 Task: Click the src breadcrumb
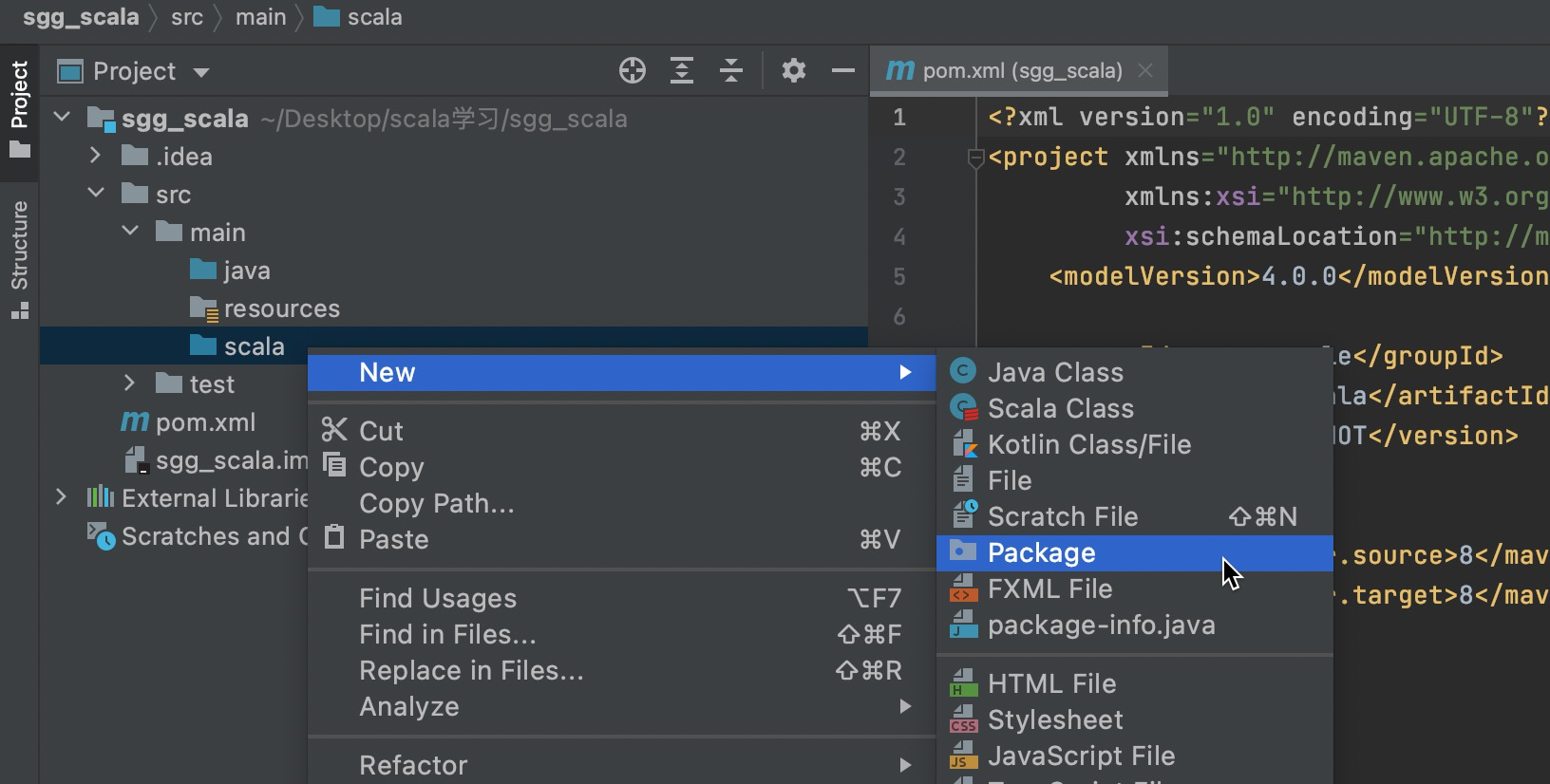(x=187, y=17)
